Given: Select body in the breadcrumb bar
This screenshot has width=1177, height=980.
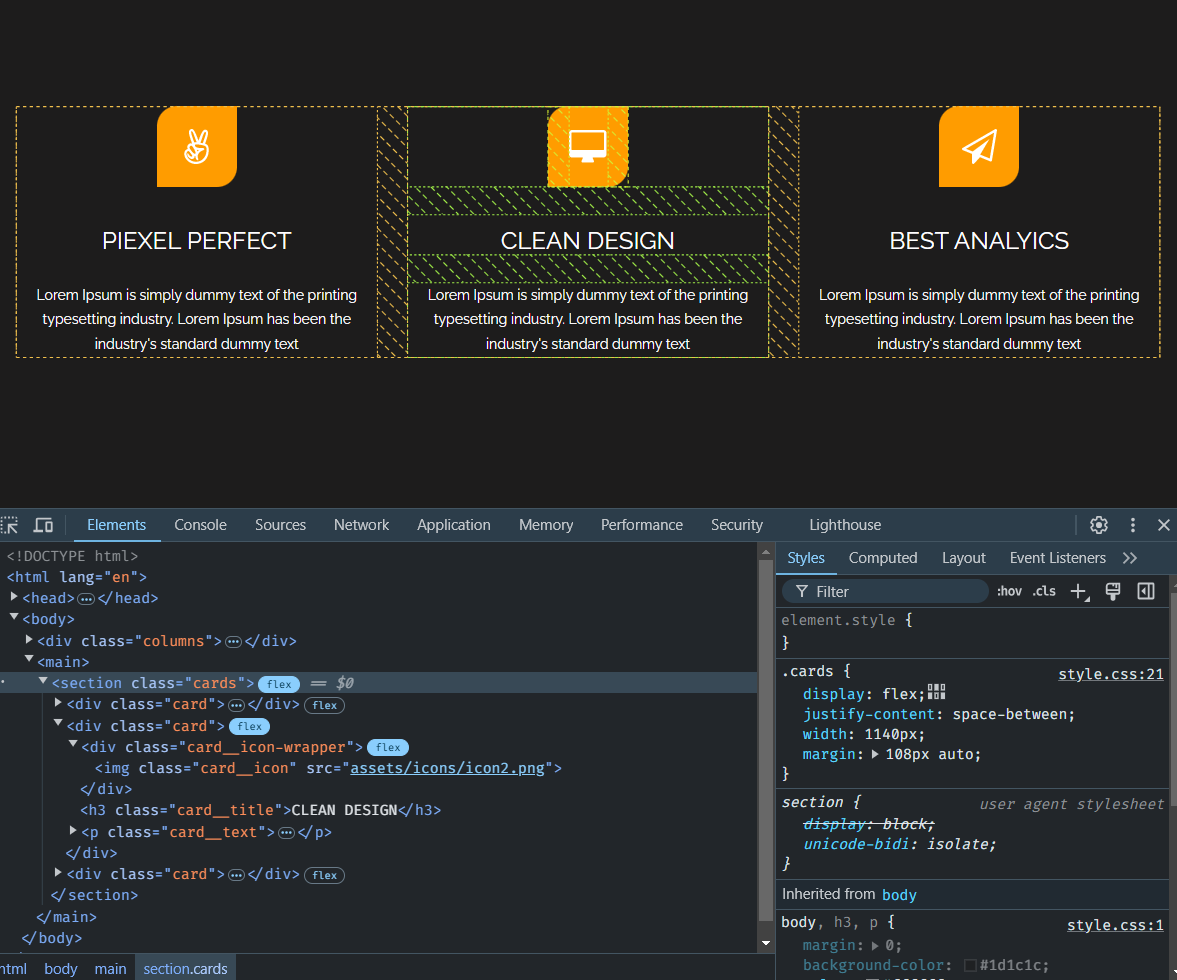Looking at the screenshot, I should [61, 969].
